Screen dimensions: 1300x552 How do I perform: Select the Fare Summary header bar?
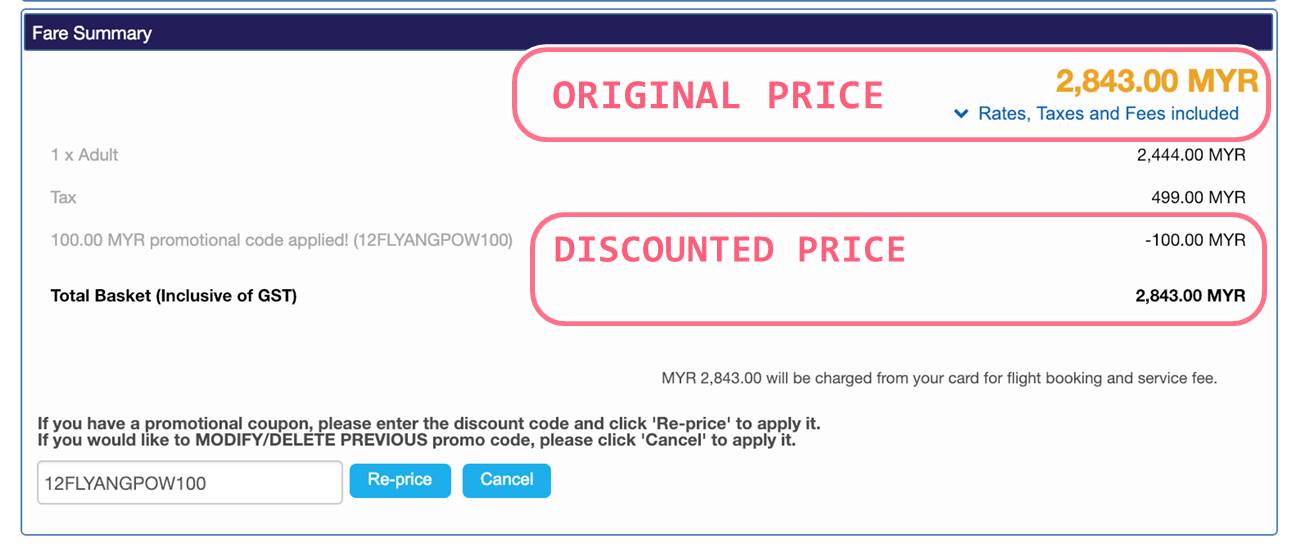[x=648, y=33]
